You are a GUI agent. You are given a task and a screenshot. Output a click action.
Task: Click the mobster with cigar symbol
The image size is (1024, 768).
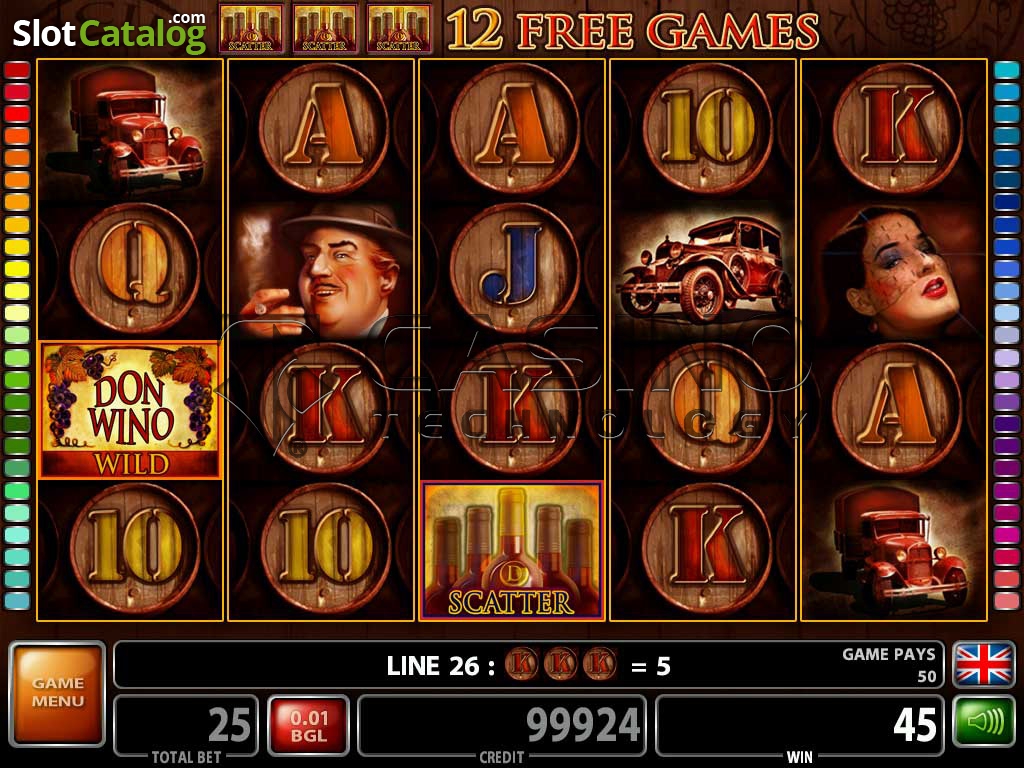[321, 270]
